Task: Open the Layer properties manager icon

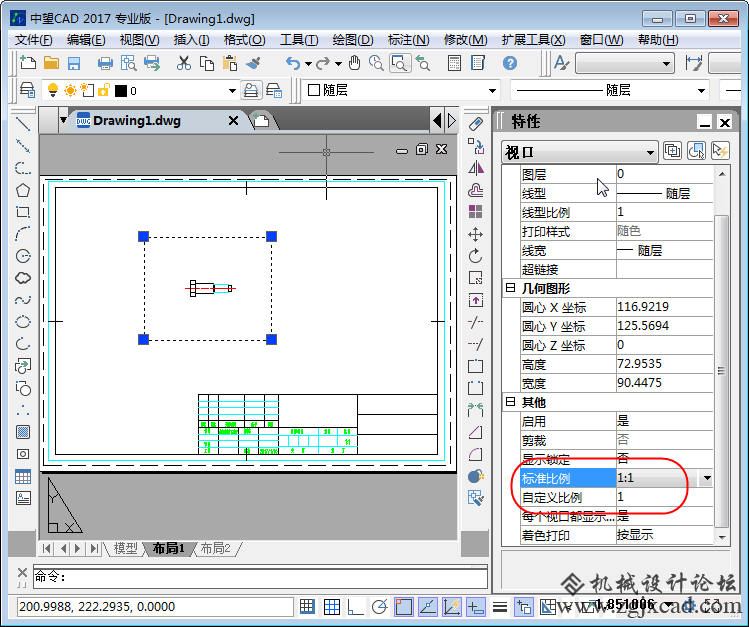Action: [27, 90]
